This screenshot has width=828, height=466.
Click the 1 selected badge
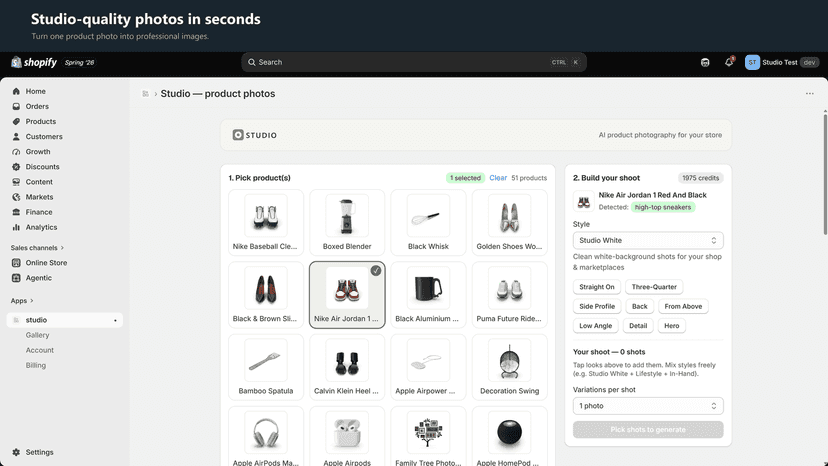pos(465,178)
